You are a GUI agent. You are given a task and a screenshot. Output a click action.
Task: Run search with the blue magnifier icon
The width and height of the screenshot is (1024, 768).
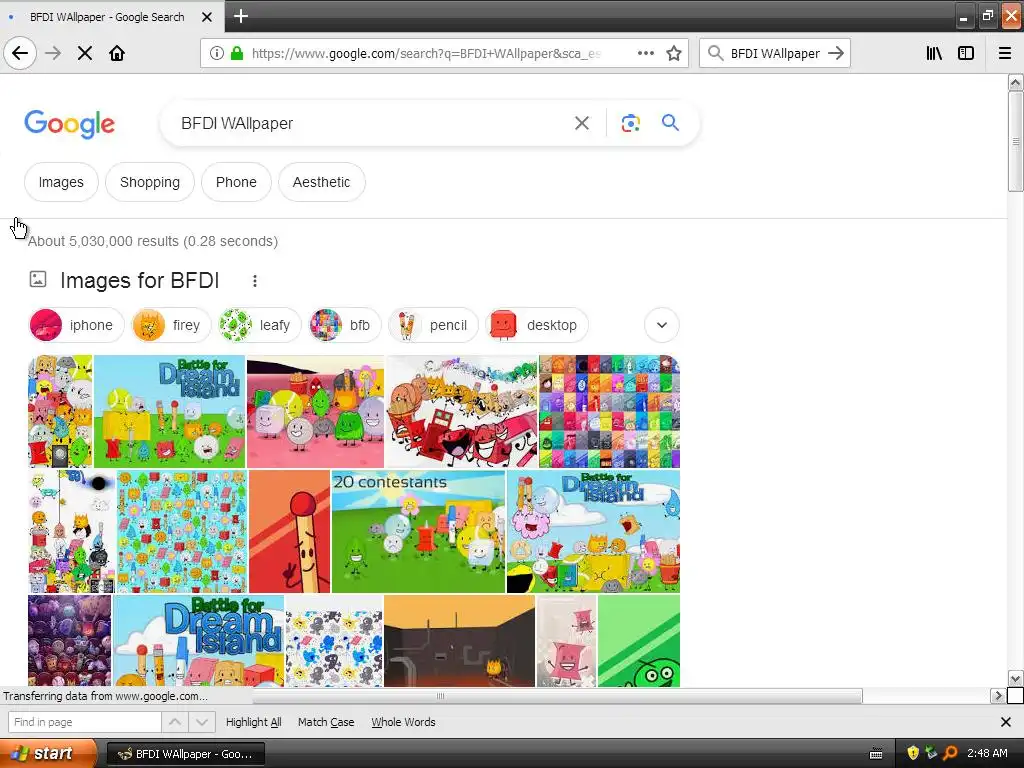click(x=670, y=122)
